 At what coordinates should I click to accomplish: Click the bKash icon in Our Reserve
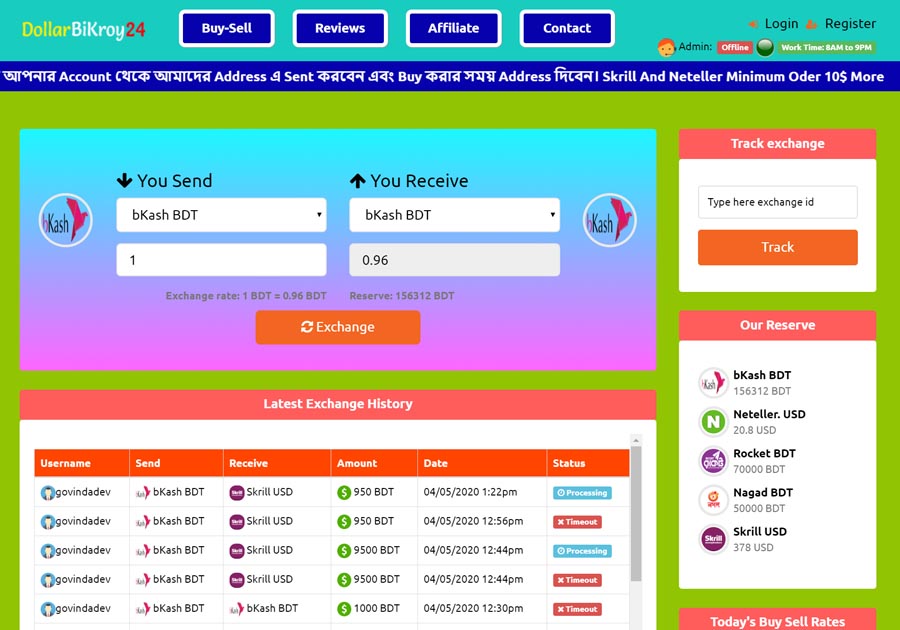pyautogui.click(x=713, y=383)
